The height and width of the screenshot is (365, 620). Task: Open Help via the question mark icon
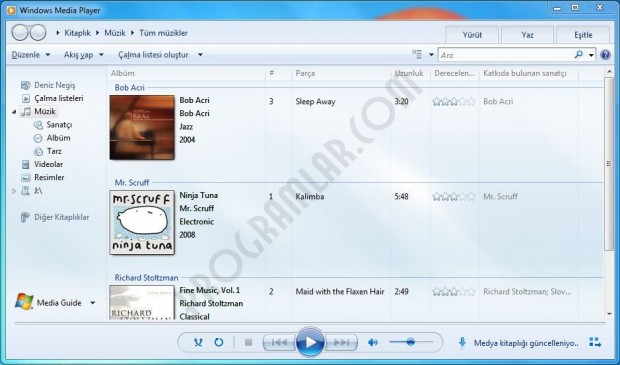(605, 55)
